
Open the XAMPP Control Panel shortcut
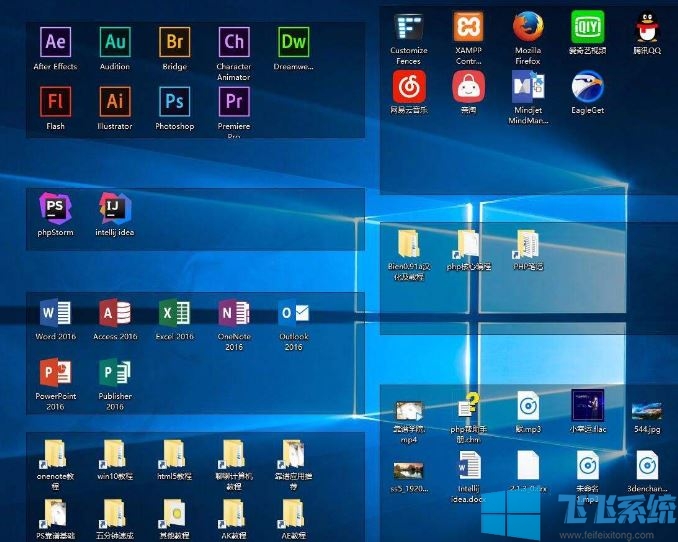pyautogui.click(x=468, y=27)
